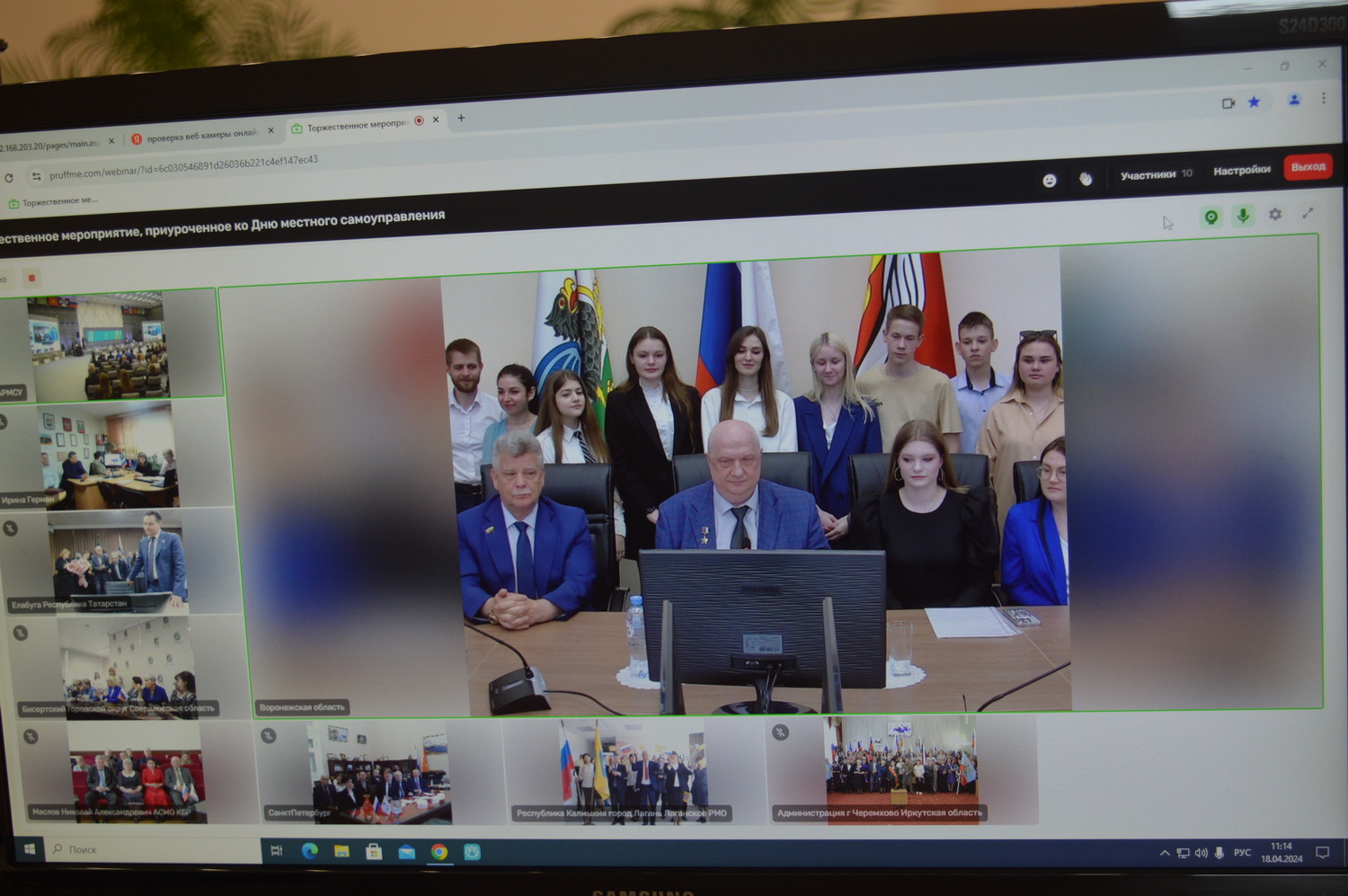This screenshot has height=896, width=1348.
Task: Switch the РУС input language
Action: click(1242, 853)
